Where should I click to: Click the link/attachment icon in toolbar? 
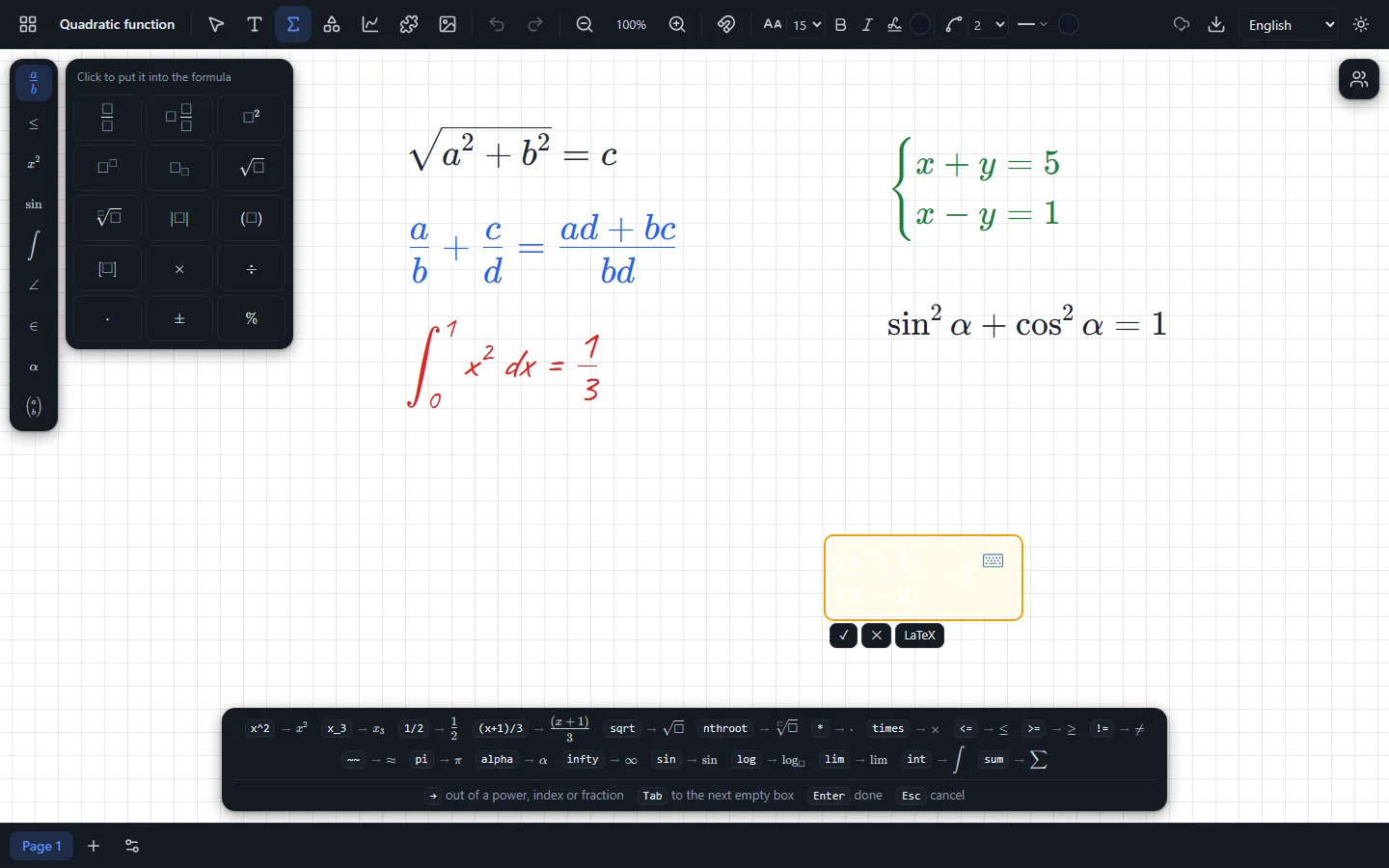tap(726, 24)
